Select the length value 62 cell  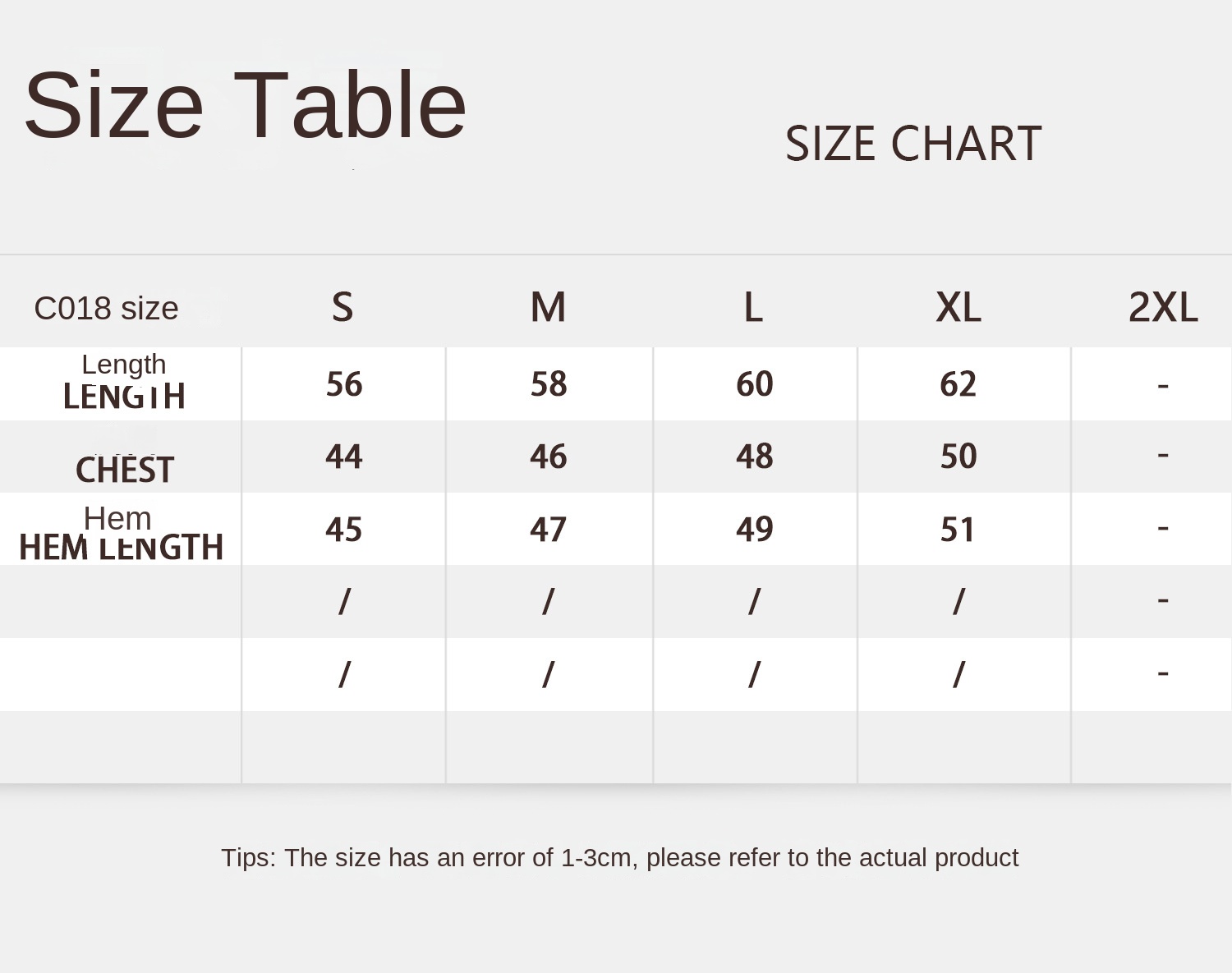(958, 384)
